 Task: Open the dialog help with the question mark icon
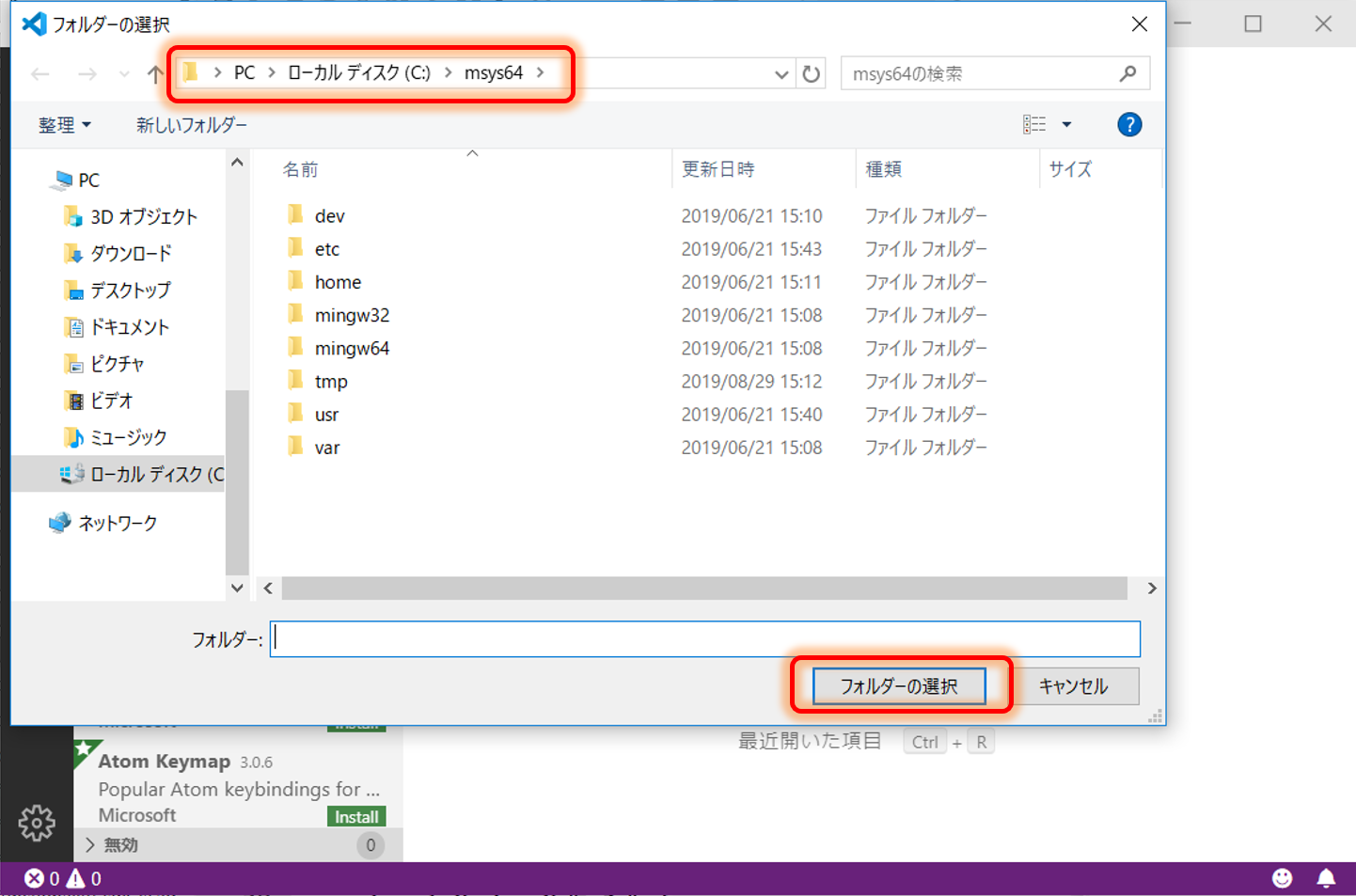pyautogui.click(x=1128, y=123)
